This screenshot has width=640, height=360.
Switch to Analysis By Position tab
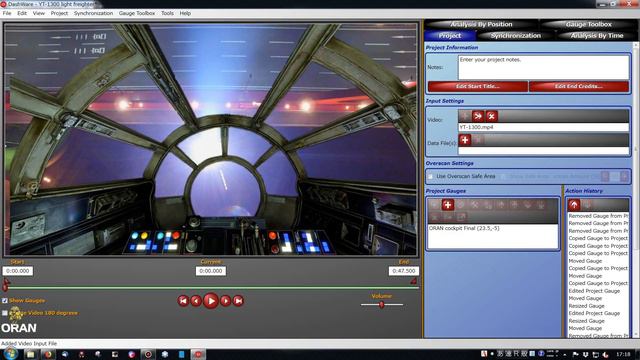click(x=481, y=24)
